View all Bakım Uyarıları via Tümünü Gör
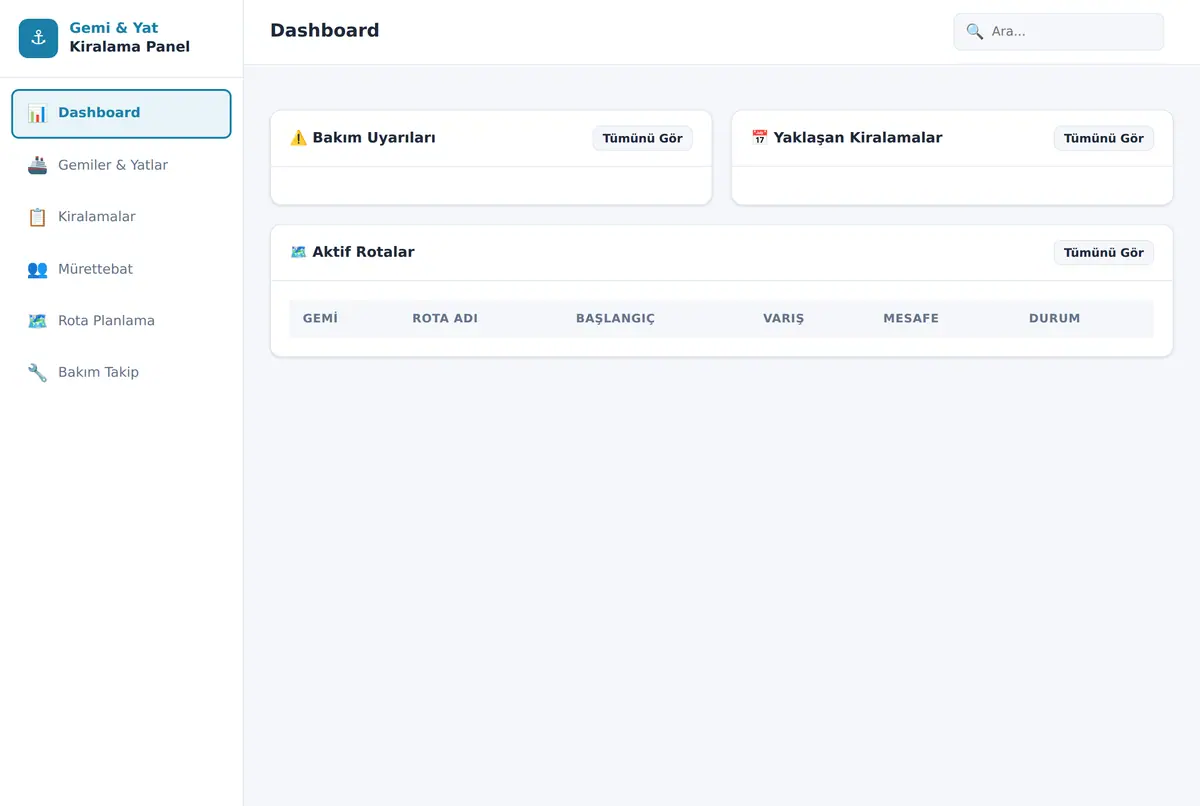Screen dimensions: 1200x806 click(642, 138)
